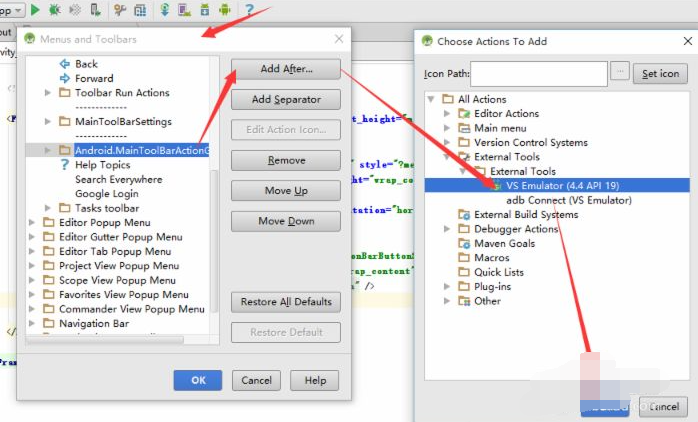This screenshot has height=422, width=698.
Task: Expand the Plug-ins node
Action: pyautogui.click(x=447, y=286)
